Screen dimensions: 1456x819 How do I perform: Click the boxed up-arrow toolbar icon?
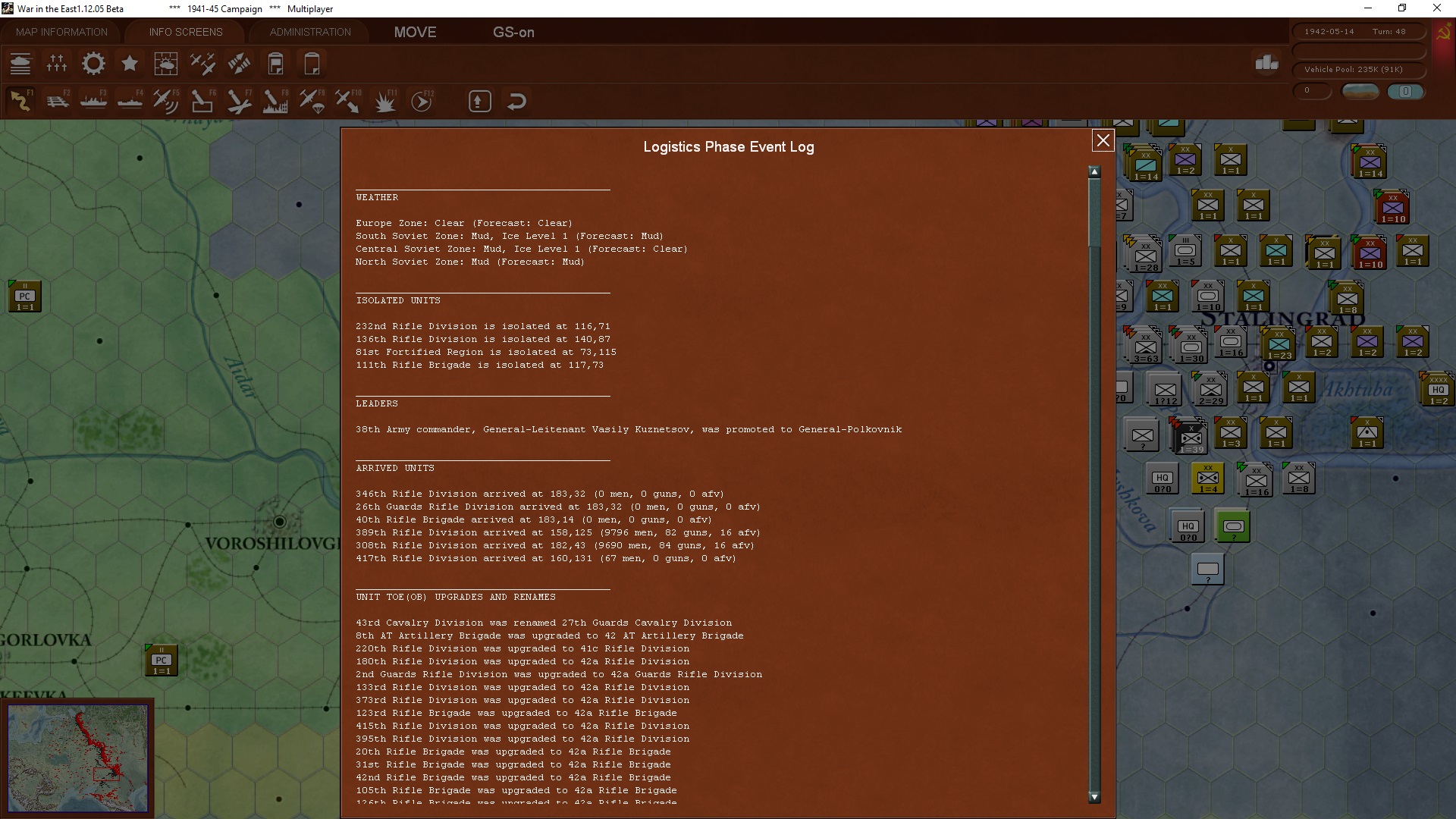coord(479,101)
